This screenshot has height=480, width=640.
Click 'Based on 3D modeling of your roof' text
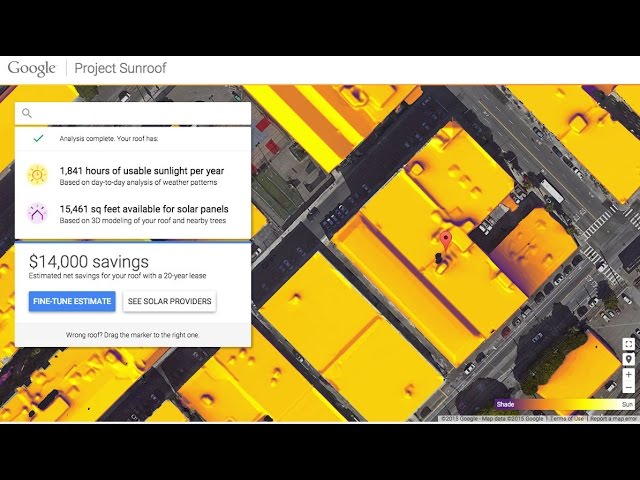coord(143,221)
